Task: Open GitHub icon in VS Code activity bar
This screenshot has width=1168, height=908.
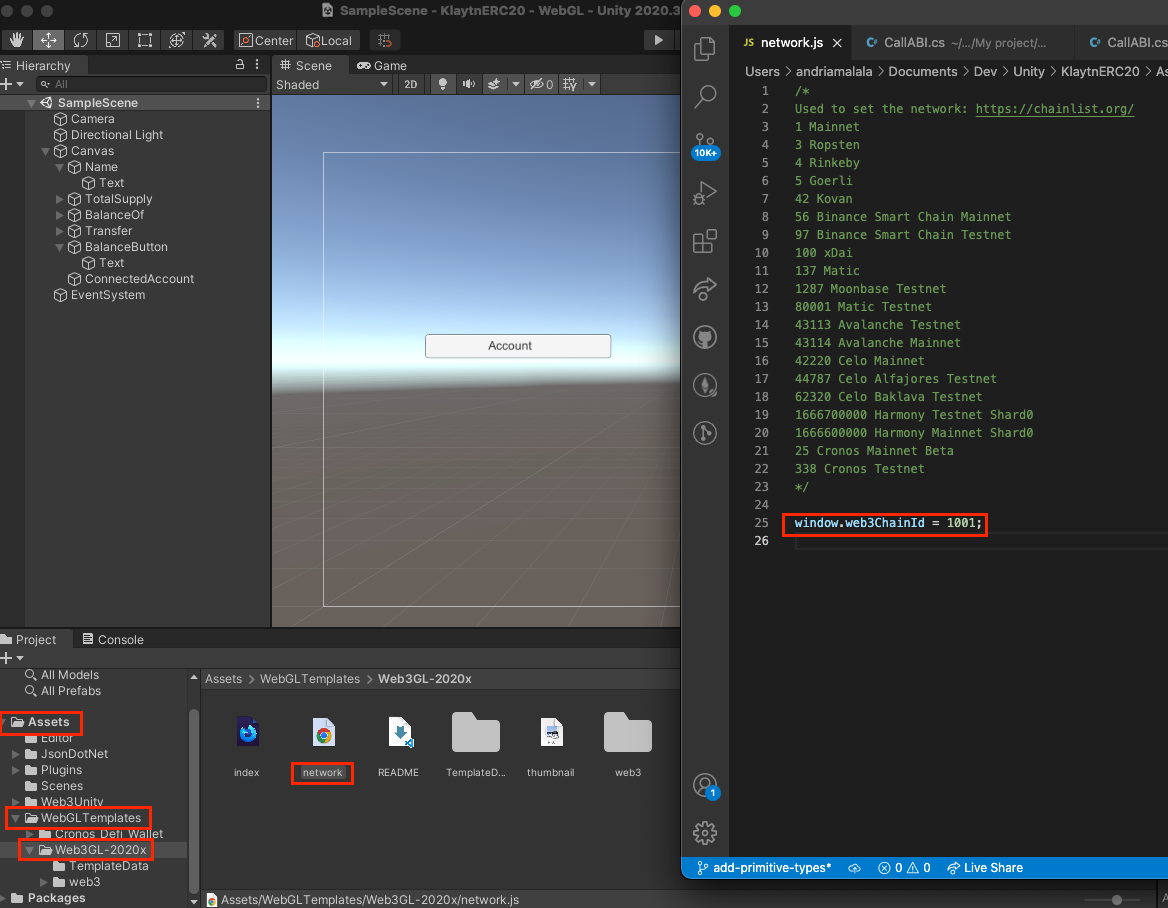Action: coord(705,337)
